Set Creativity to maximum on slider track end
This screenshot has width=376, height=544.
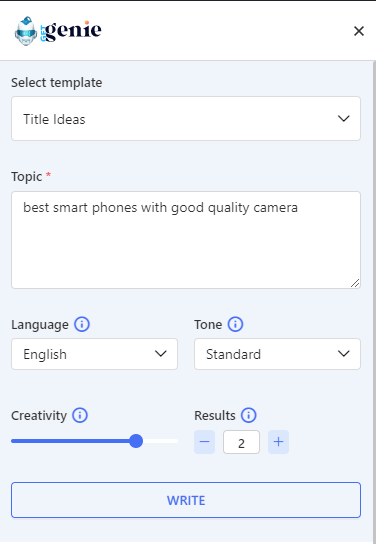tap(176, 441)
